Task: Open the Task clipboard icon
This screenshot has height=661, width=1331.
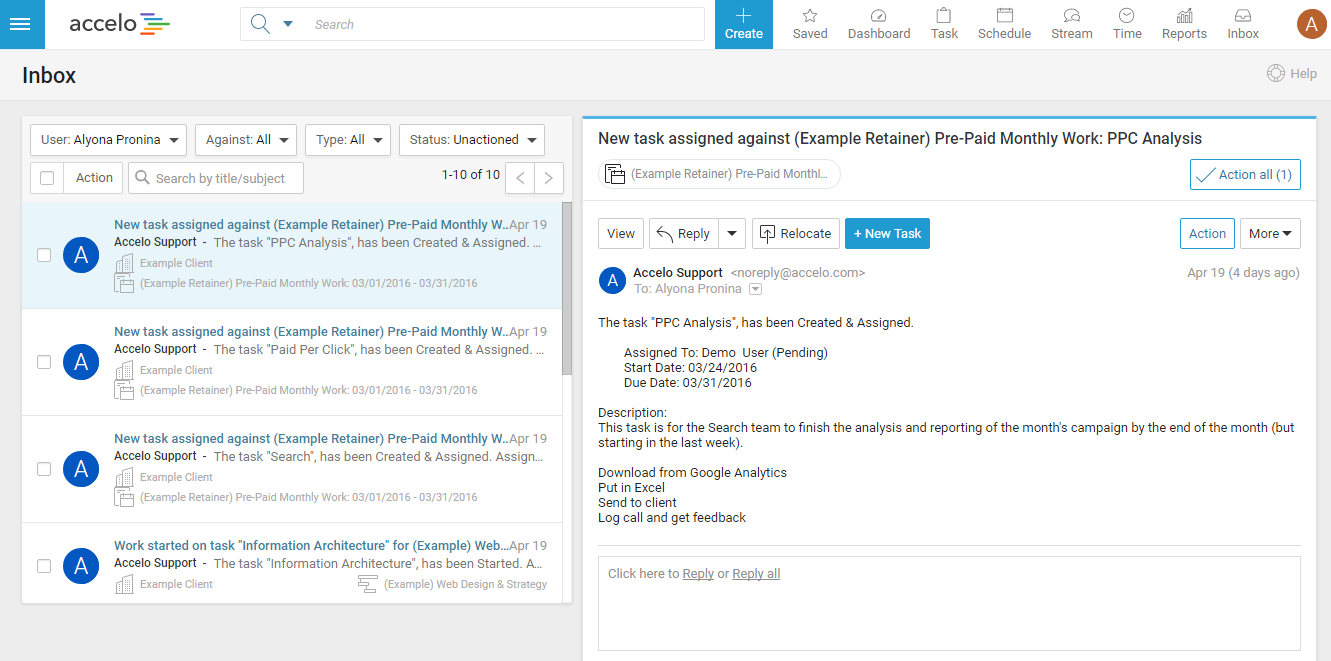Action: (x=944, y=16)
